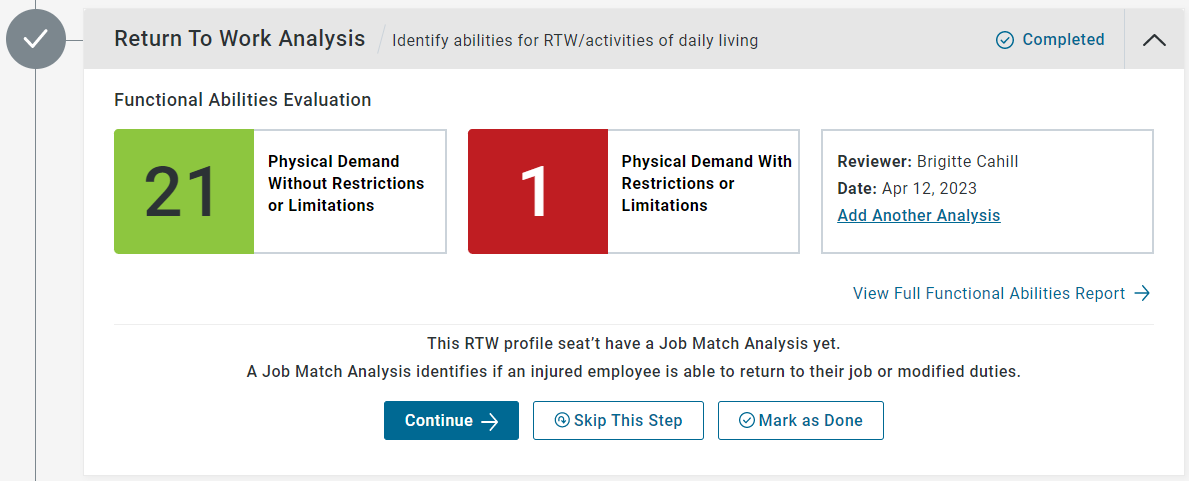The width and height of the screenshot is (1189, 481).
Task: Click the gray checkmark step circle
Action: coord(35,39)
